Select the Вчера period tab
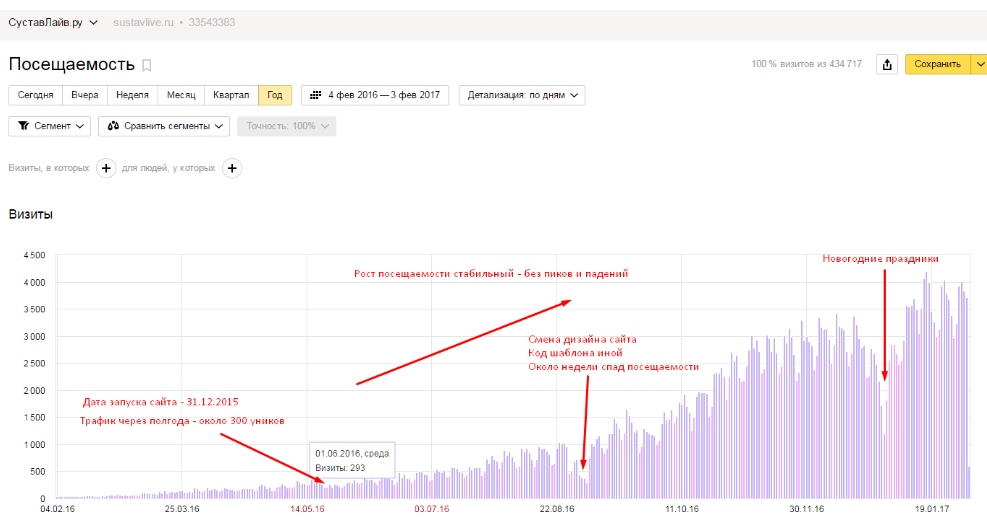The width and height of the screenshot is (987, 525). click(x=84, y=95)
